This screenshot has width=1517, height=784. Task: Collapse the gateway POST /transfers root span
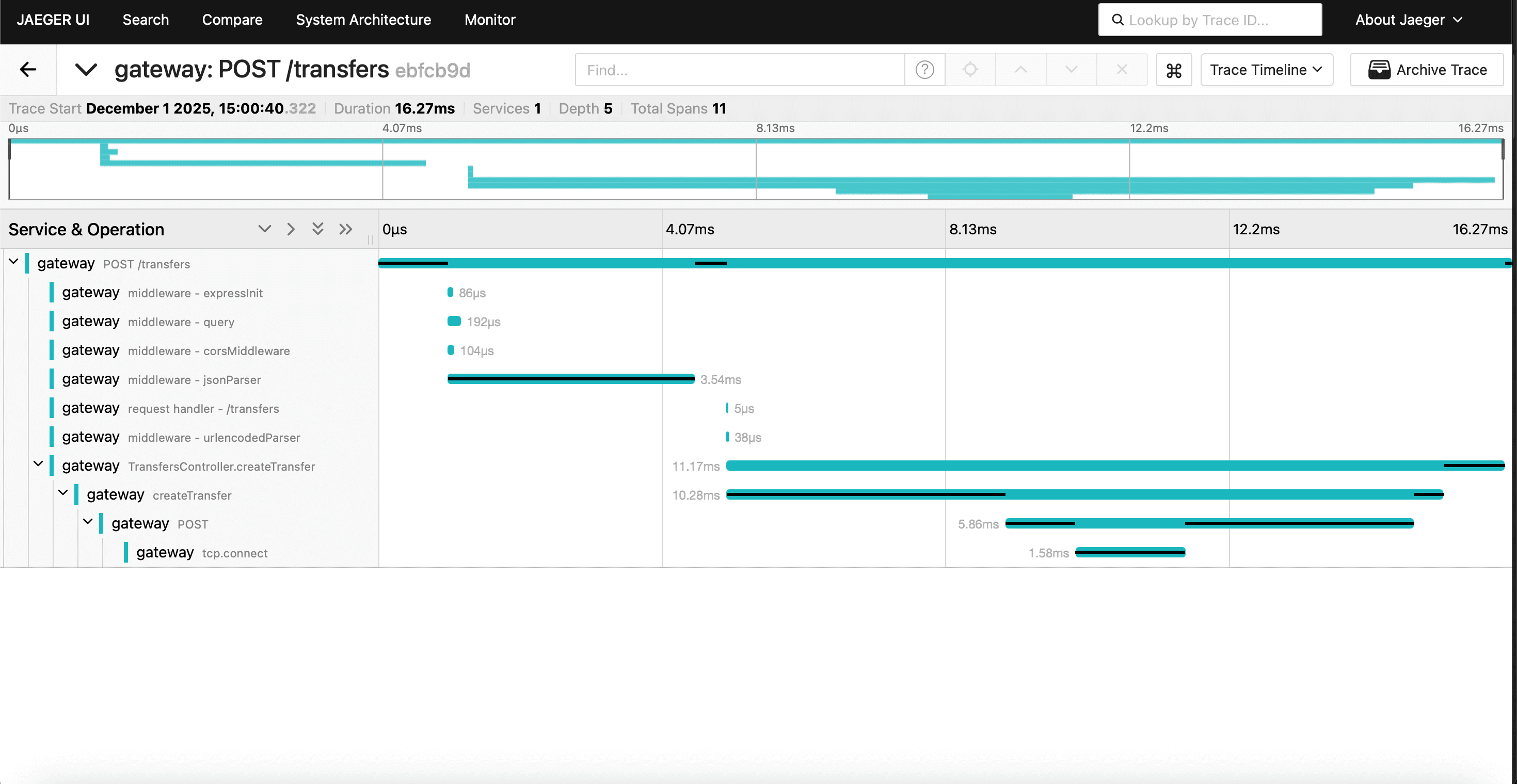coord(13,262)
